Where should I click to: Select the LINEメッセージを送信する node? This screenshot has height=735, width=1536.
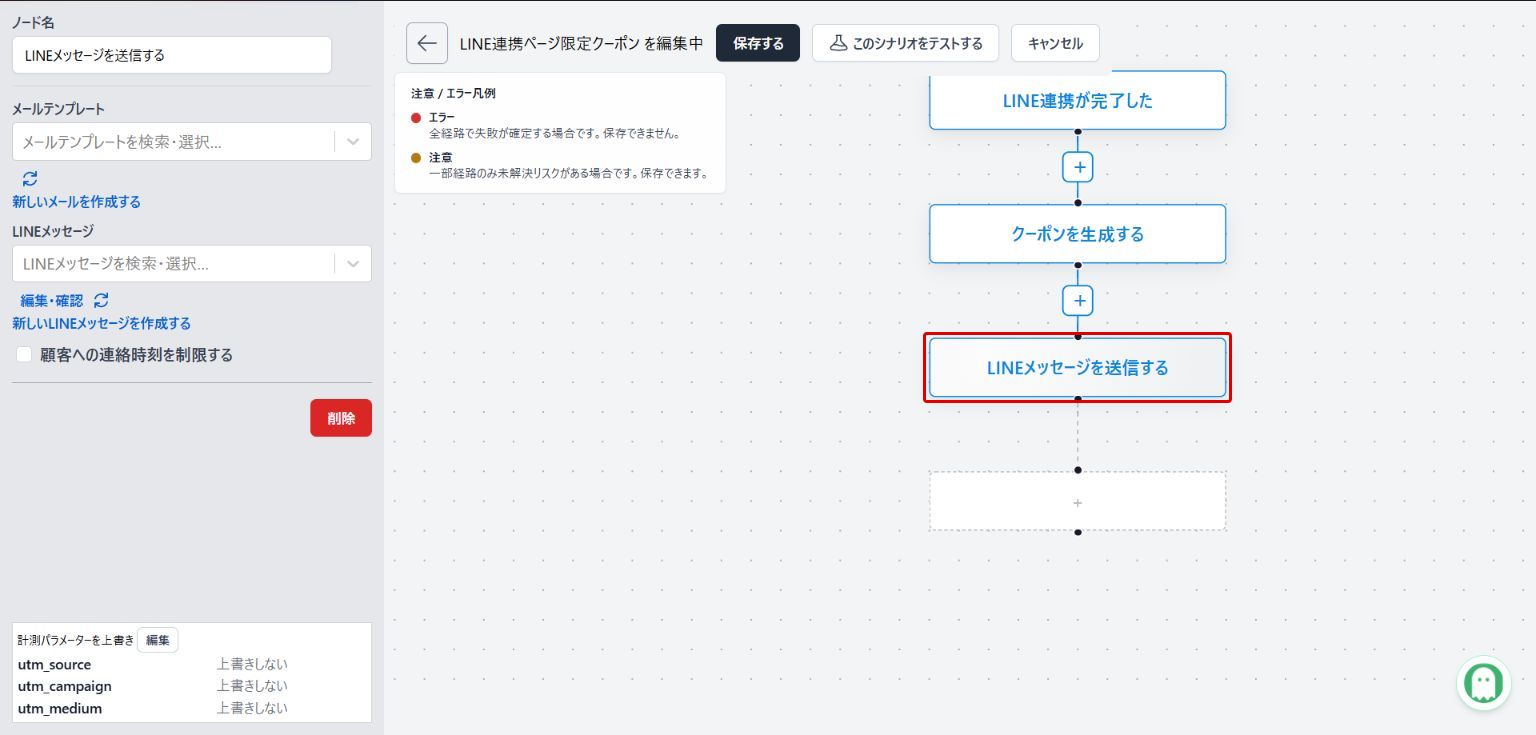1077,367
